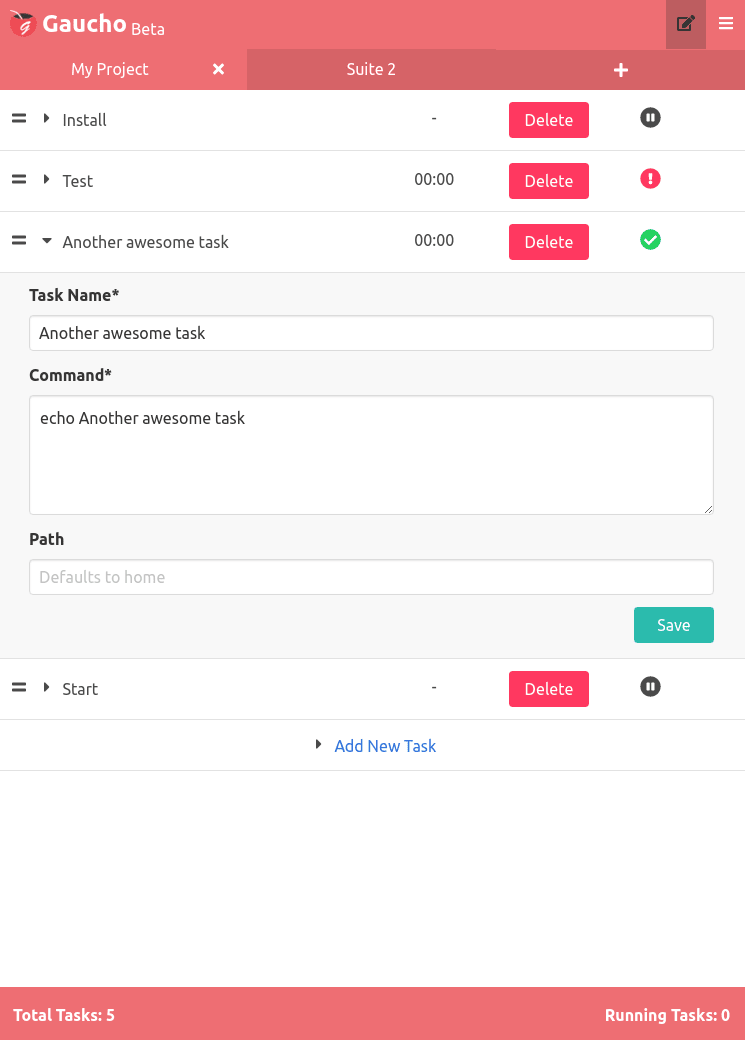Expand the Install task details

(46, 119)
